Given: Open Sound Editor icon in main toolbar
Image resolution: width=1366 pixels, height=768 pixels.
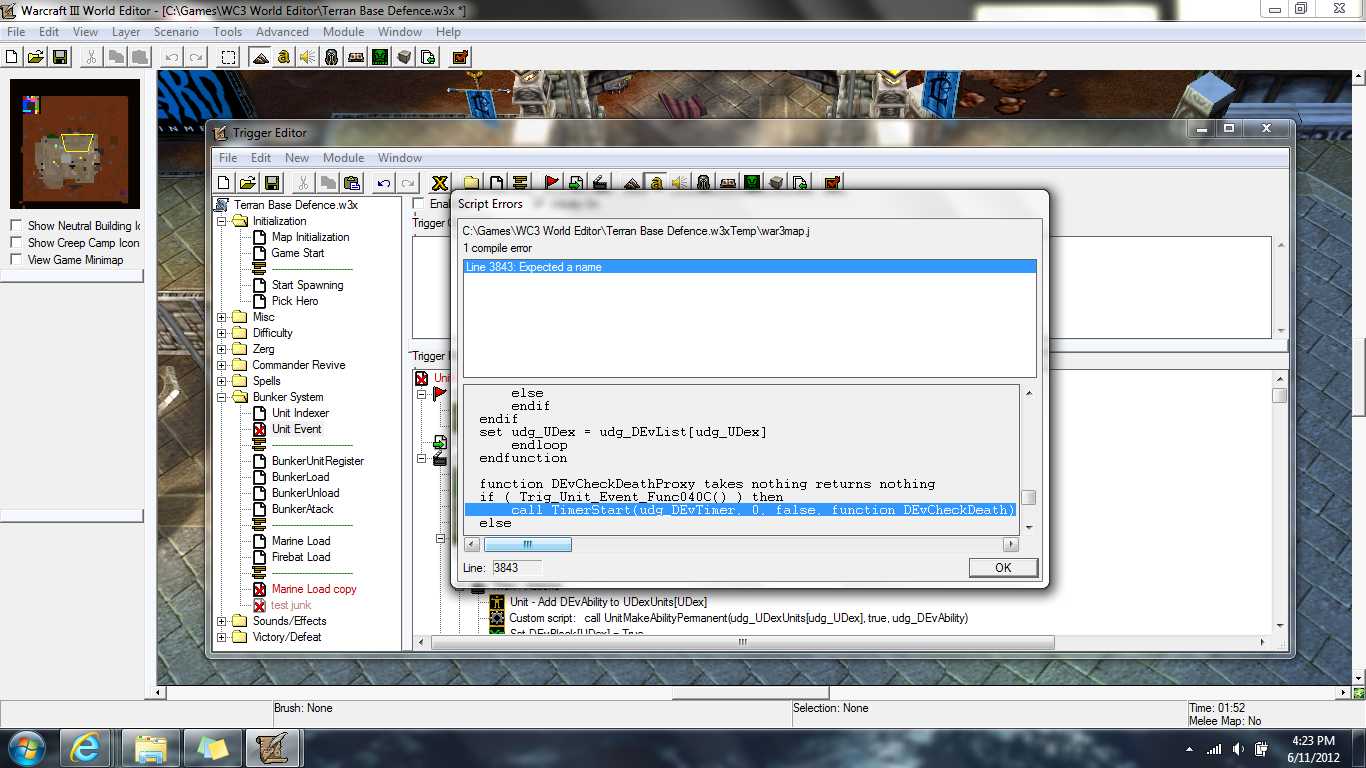Looking at the screenshot, I should (x=308, y=58).
